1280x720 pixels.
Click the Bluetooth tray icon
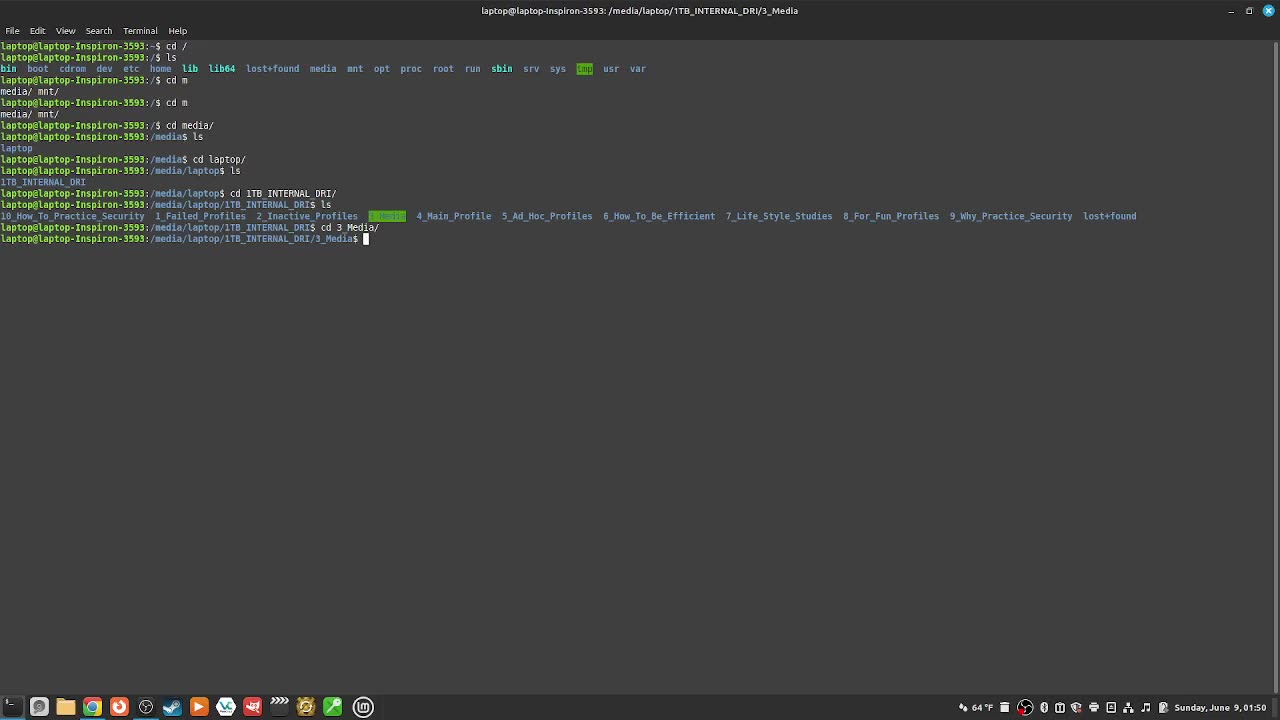point(1044,708)
